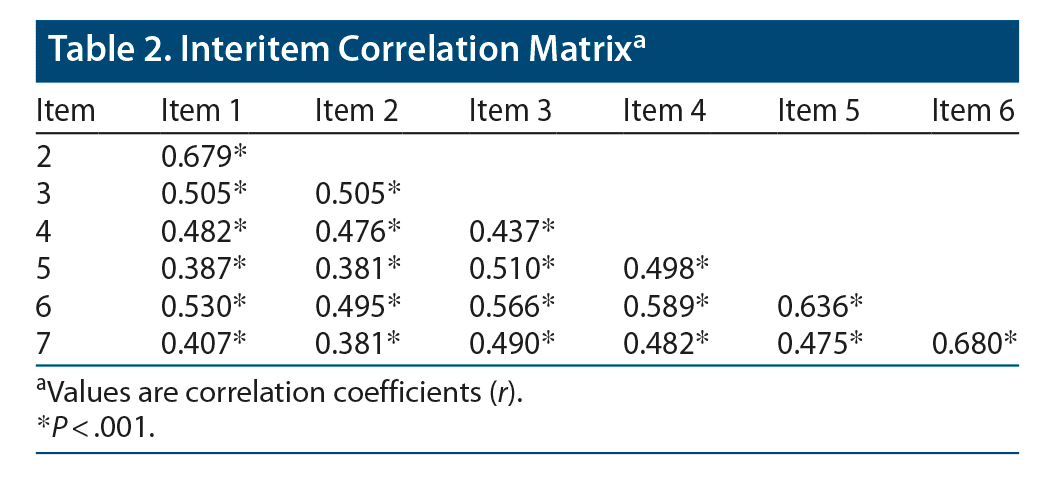Click the Item 2 column header
1051x484 pixels.
coord(356,110)
